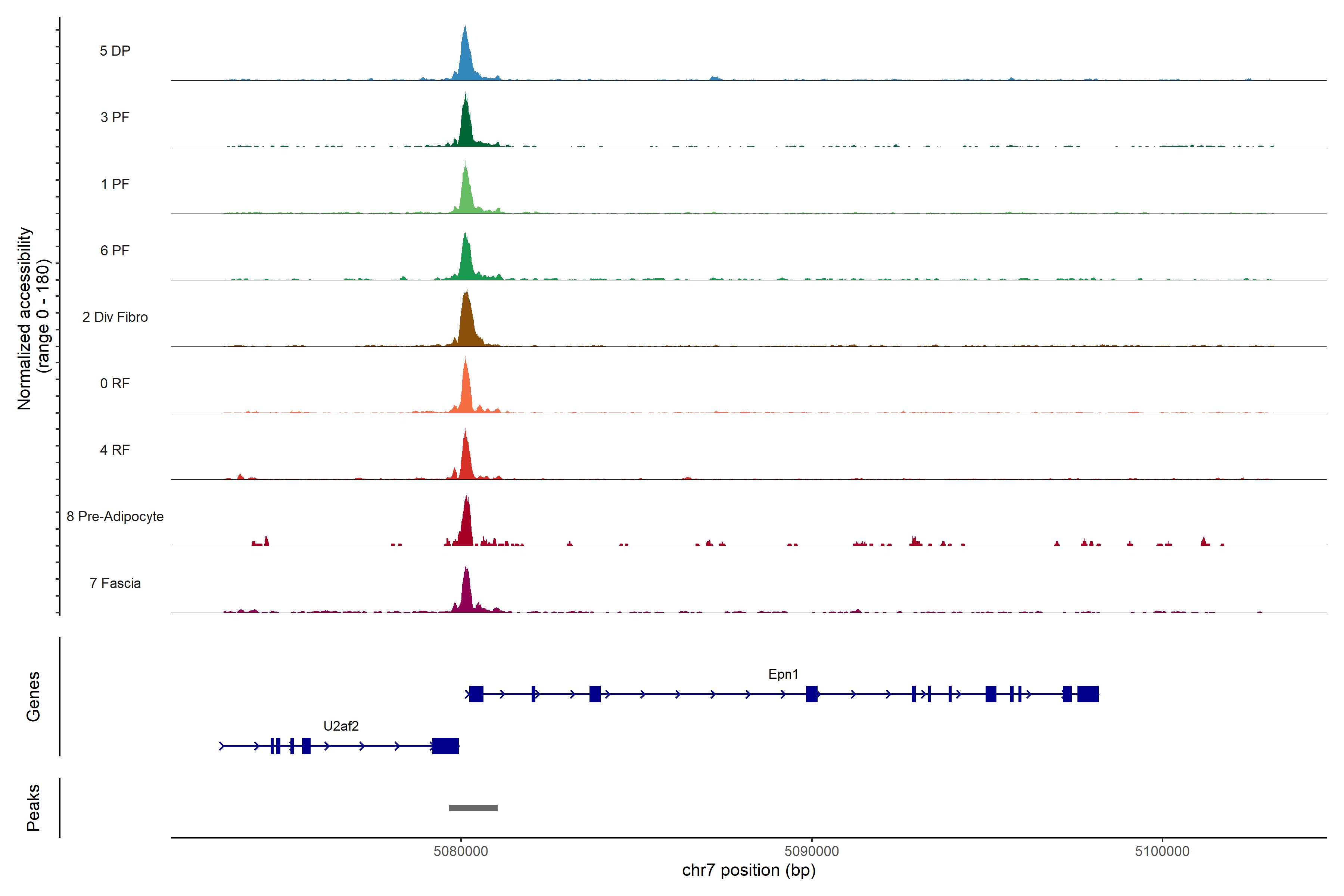The width and height of the screenshot is (1344, 896).
Task: Click the 5080000 axis tick label
Action: [x=461, y=852]
